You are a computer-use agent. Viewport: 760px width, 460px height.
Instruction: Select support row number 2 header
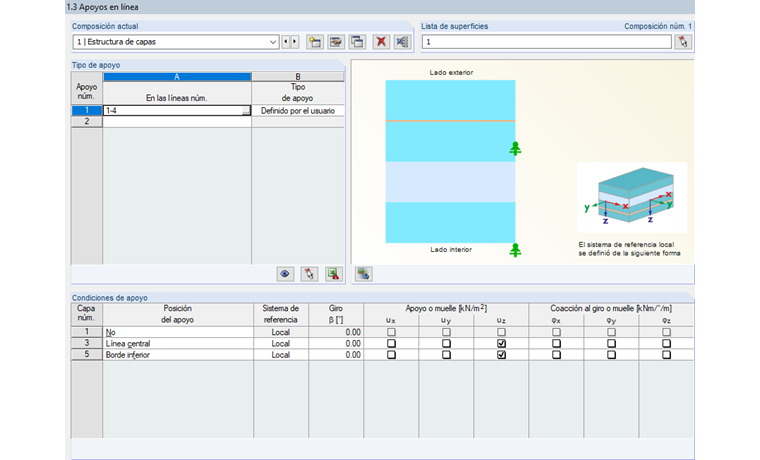click(87, 122)
